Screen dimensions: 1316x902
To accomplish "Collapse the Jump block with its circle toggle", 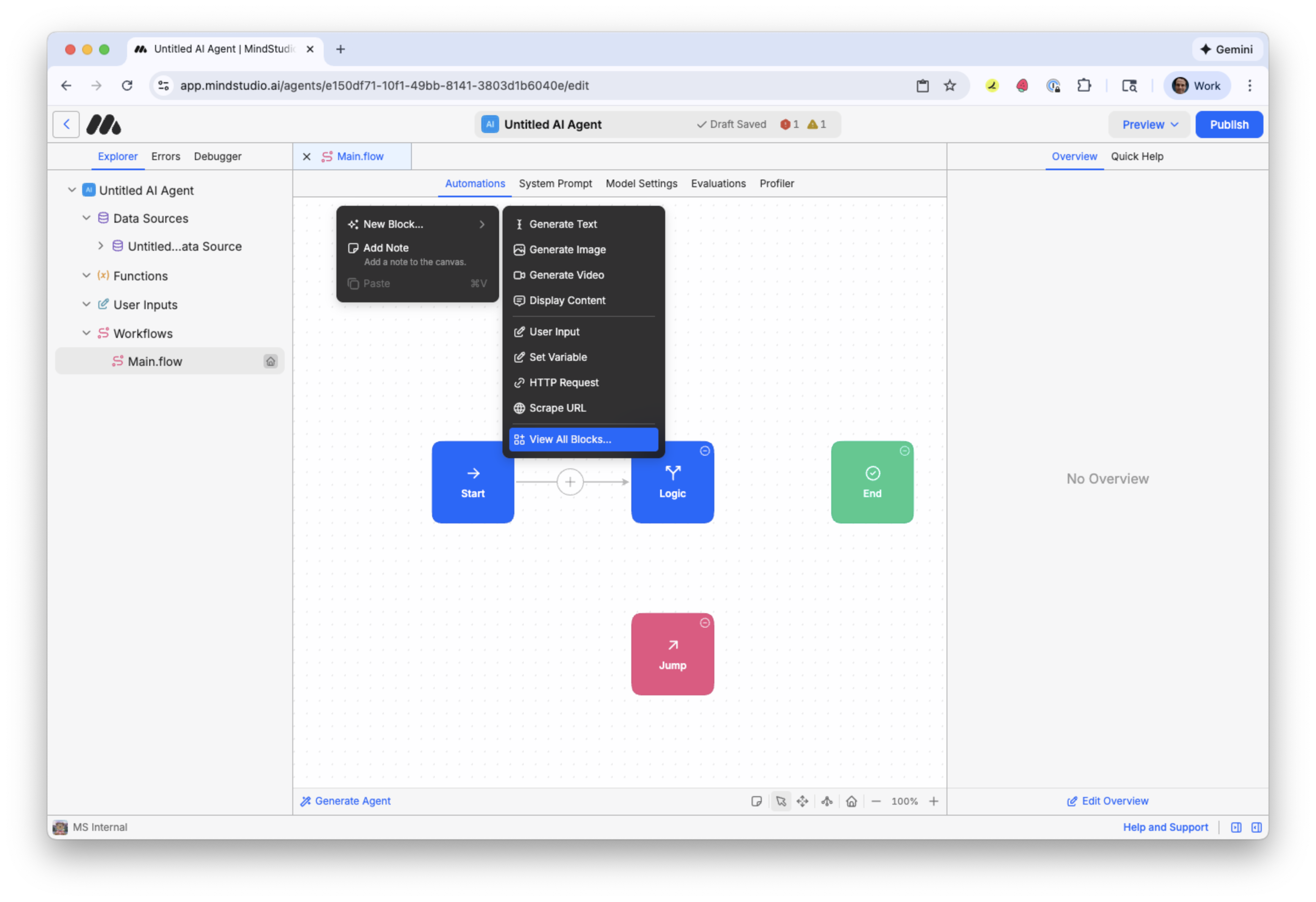I will coord(705,623).
